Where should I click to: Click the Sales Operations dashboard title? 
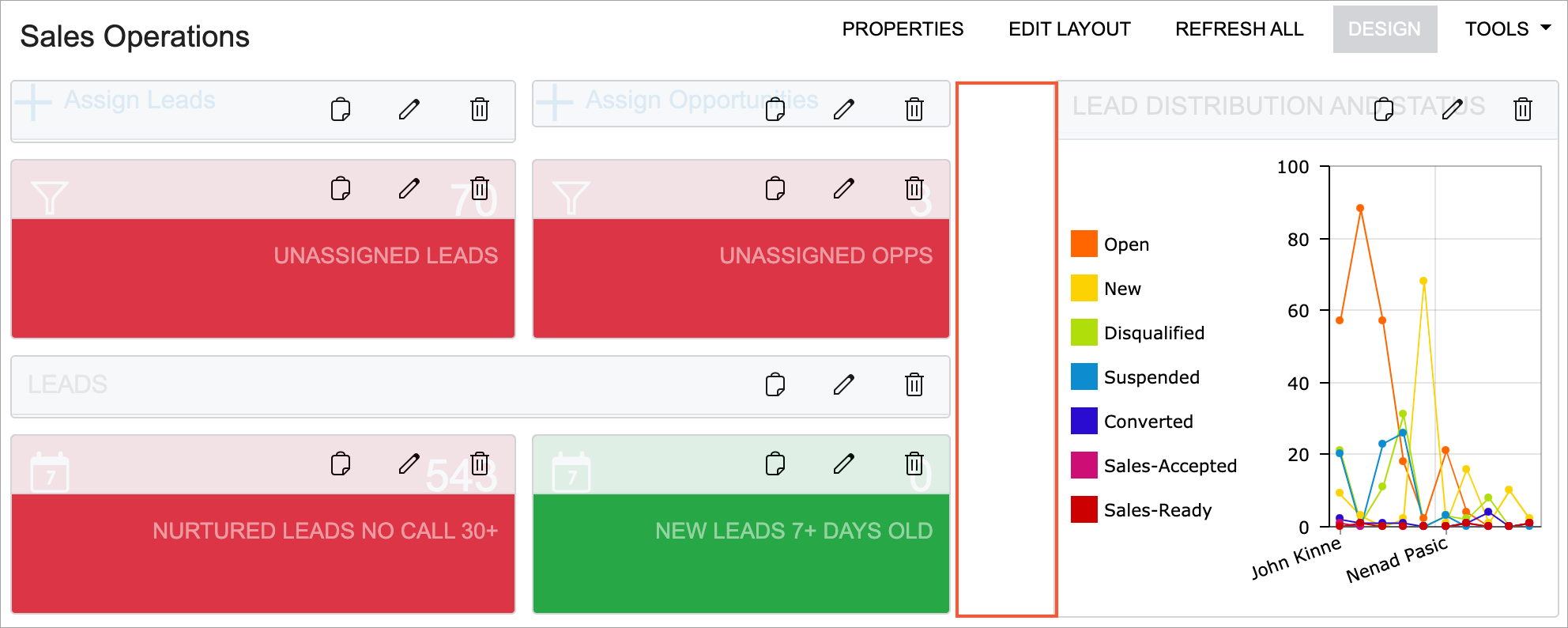tap(135, 36)
